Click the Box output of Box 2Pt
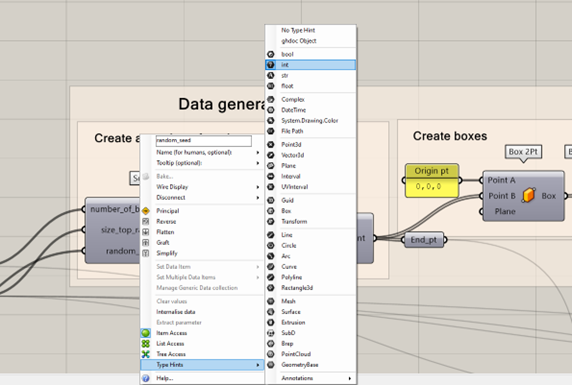The image size is (572, 385). pos(549,196)
